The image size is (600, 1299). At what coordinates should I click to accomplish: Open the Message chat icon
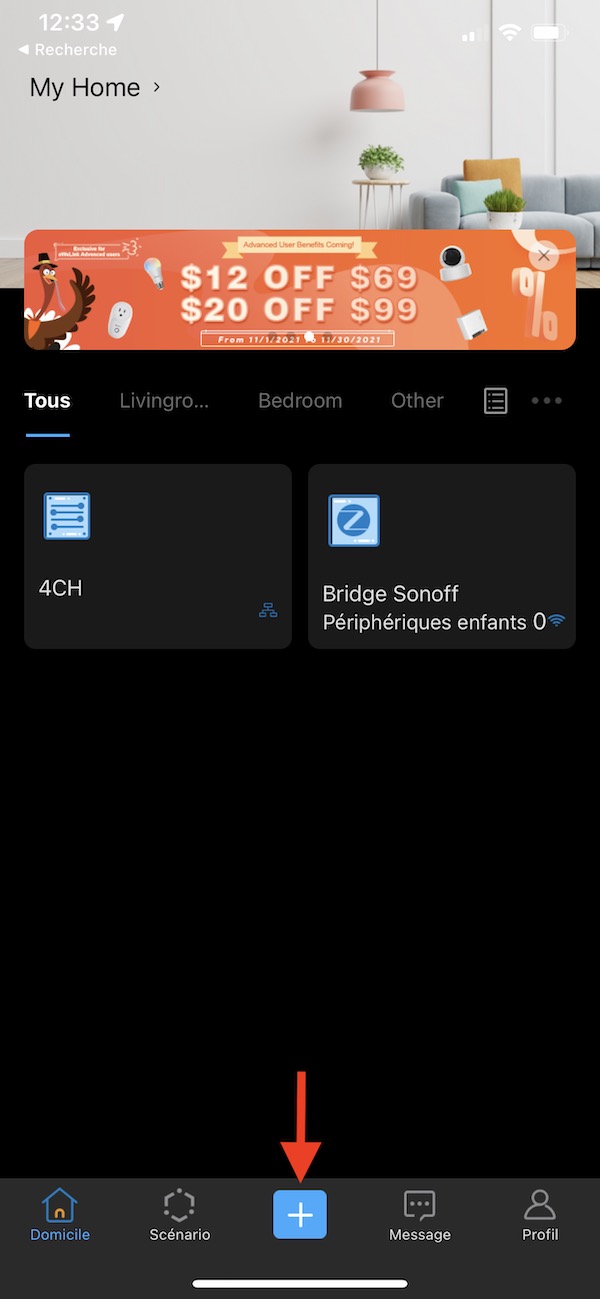pyautogui.click(x=419, y=1204)
